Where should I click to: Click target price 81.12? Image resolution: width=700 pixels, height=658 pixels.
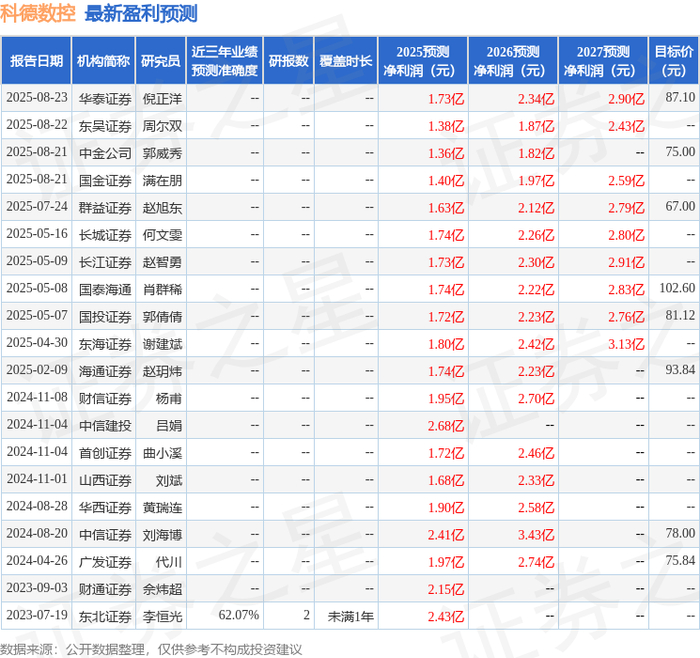tap(680, 315)
